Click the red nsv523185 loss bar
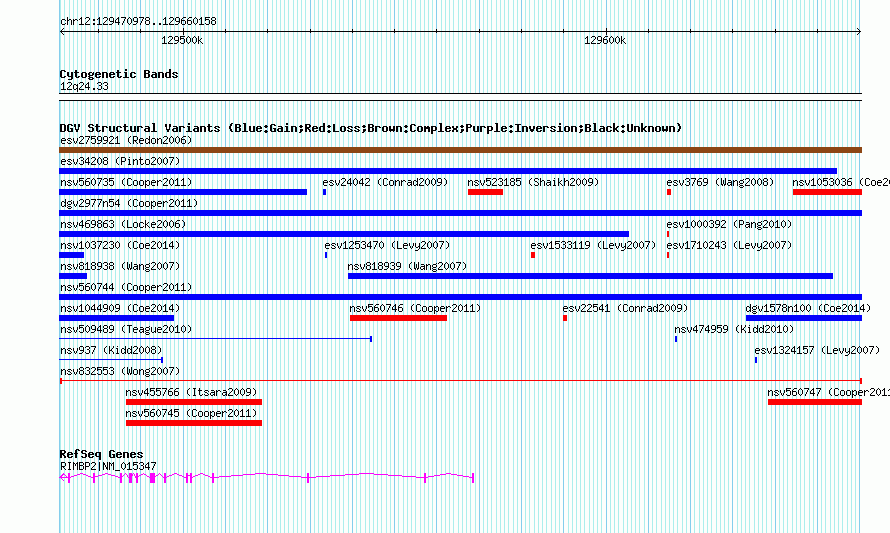Screen dimensions: 890x533 tap(485, 192)
